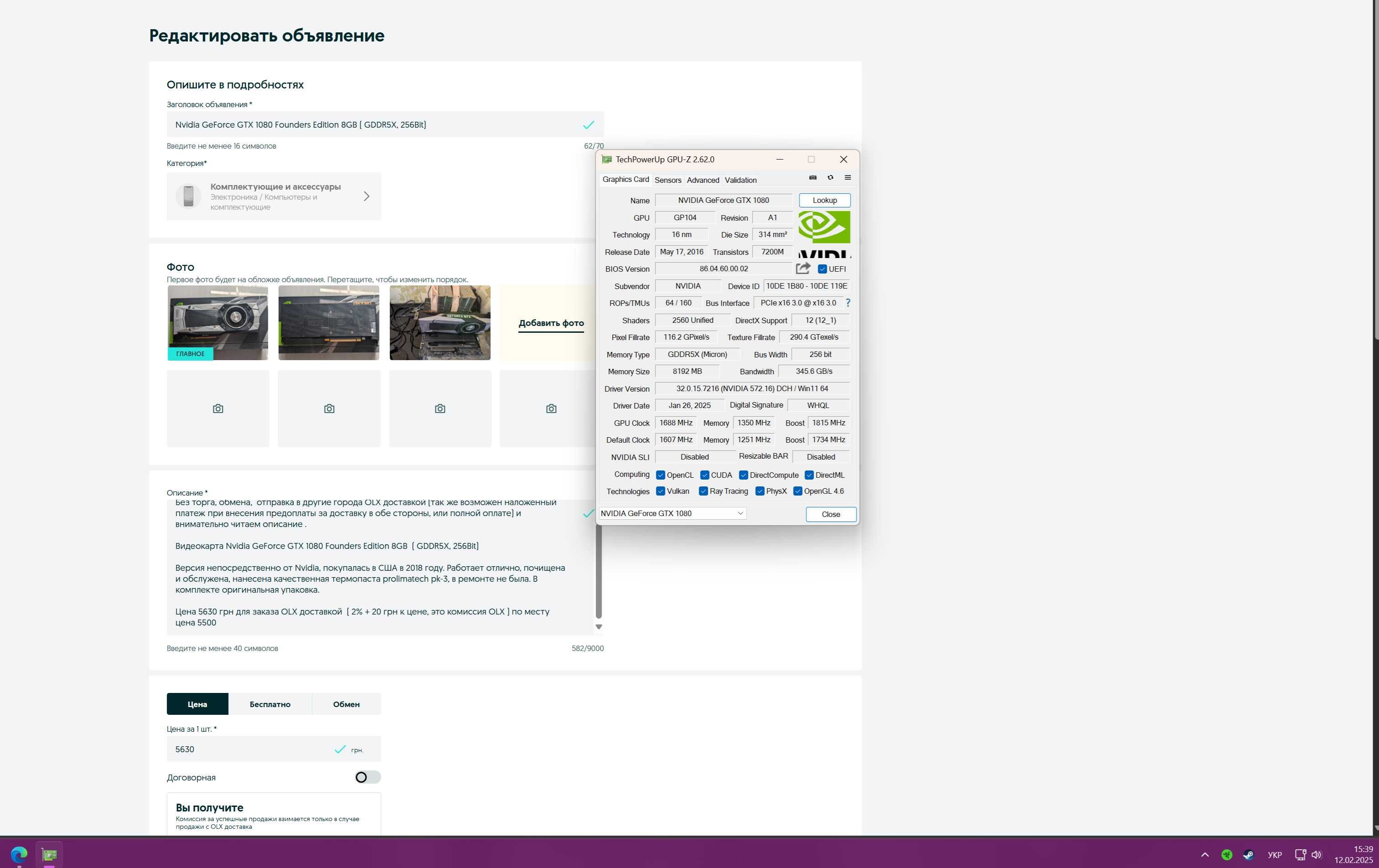This screenshot has width=1379, height=868.
Task: Click the GPU-Z screenshot camera icon
Action: pos(813,177)
